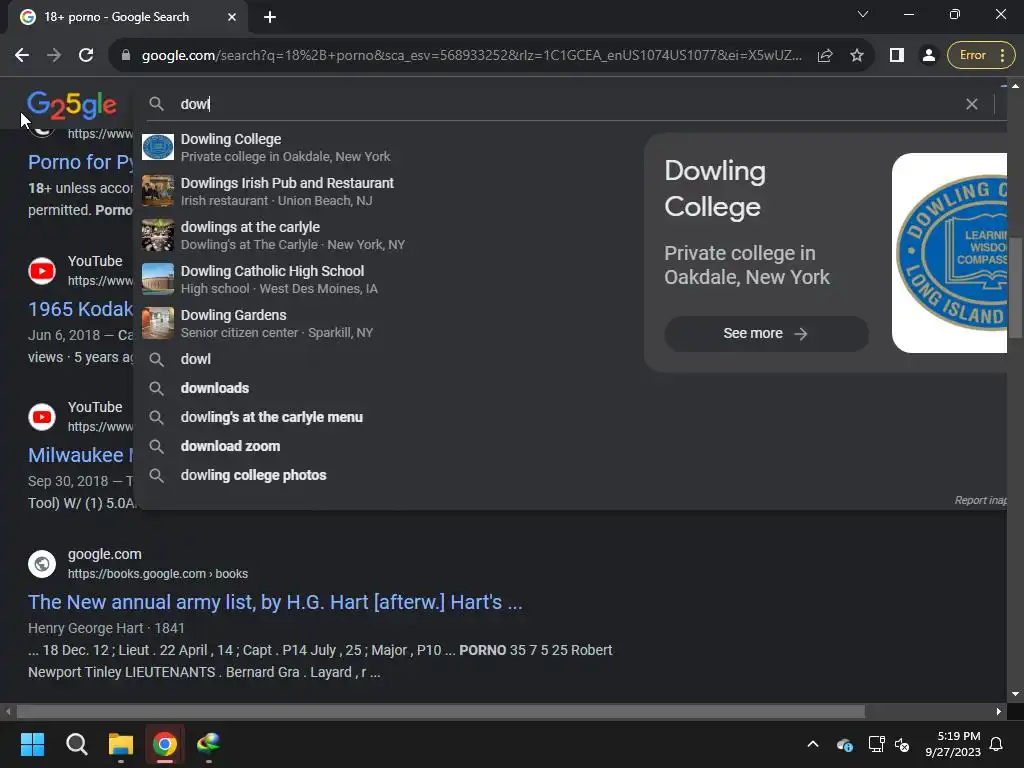
Task: Click the globe icon beside google.com result
Action: point(42,564)
